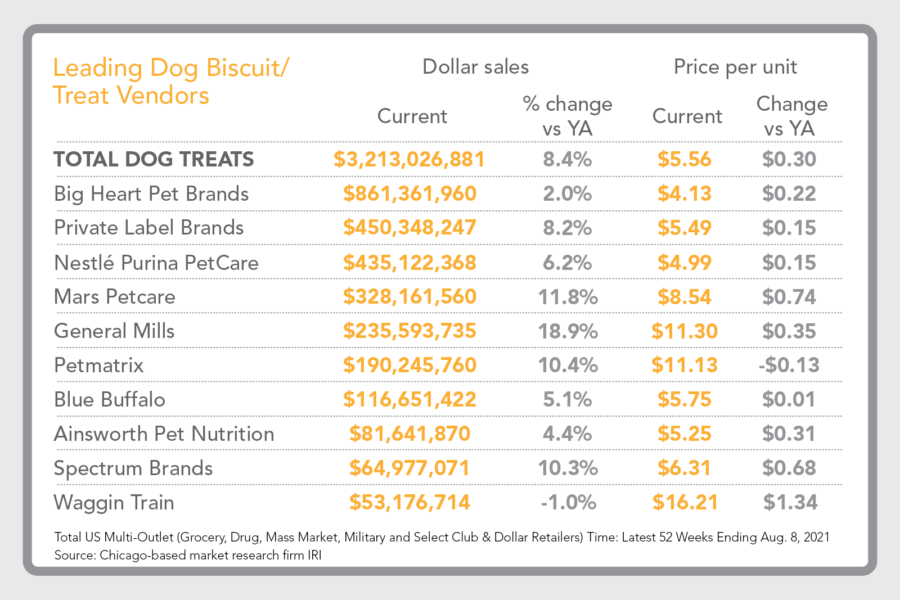The height and width of the screenshot is (600, 900).
Task: Click Waggin Train's $16.21 unit price
Action: (x=686, y=502)
